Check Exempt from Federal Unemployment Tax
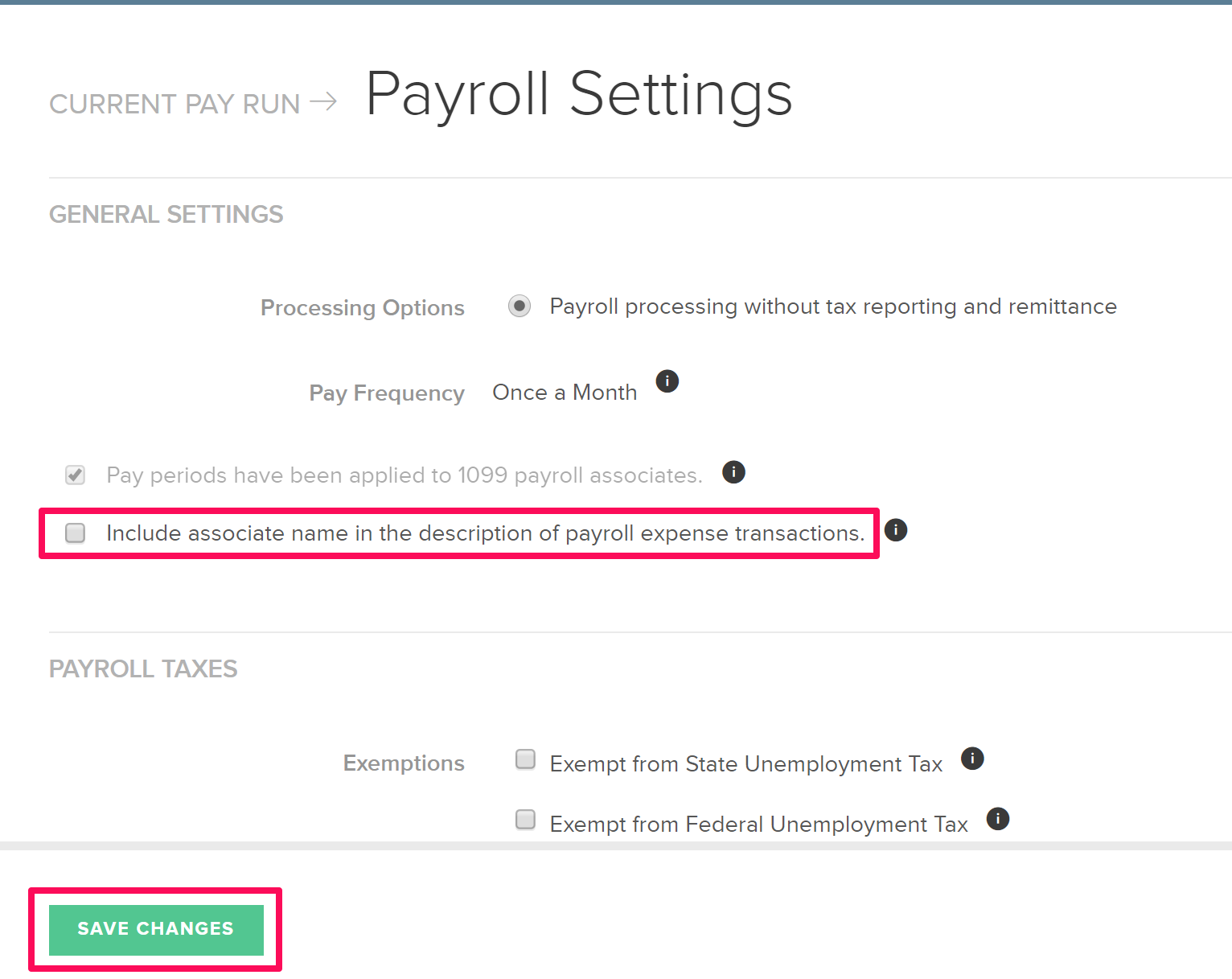This screenshot has height=979, width=1232. point(526,820)
